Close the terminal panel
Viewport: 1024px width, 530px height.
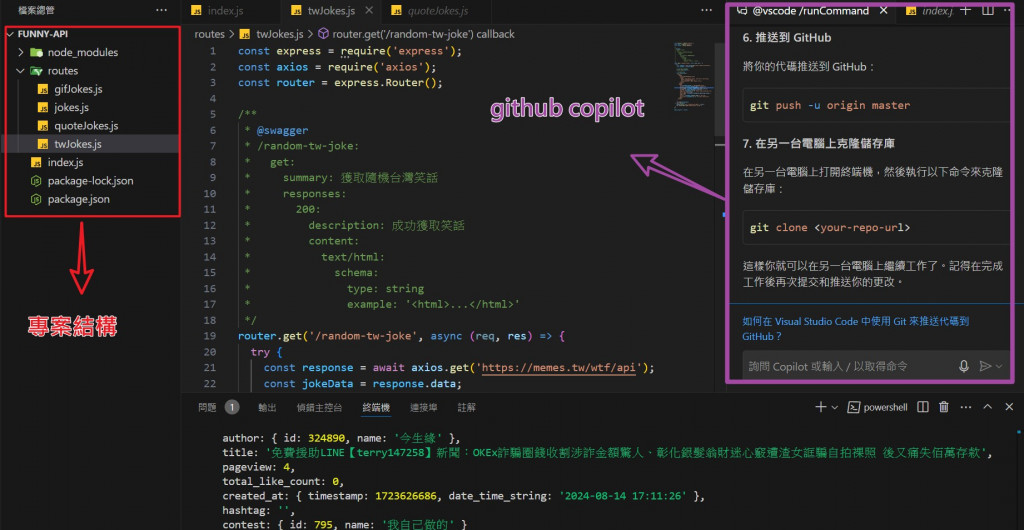coord(1010,407)
